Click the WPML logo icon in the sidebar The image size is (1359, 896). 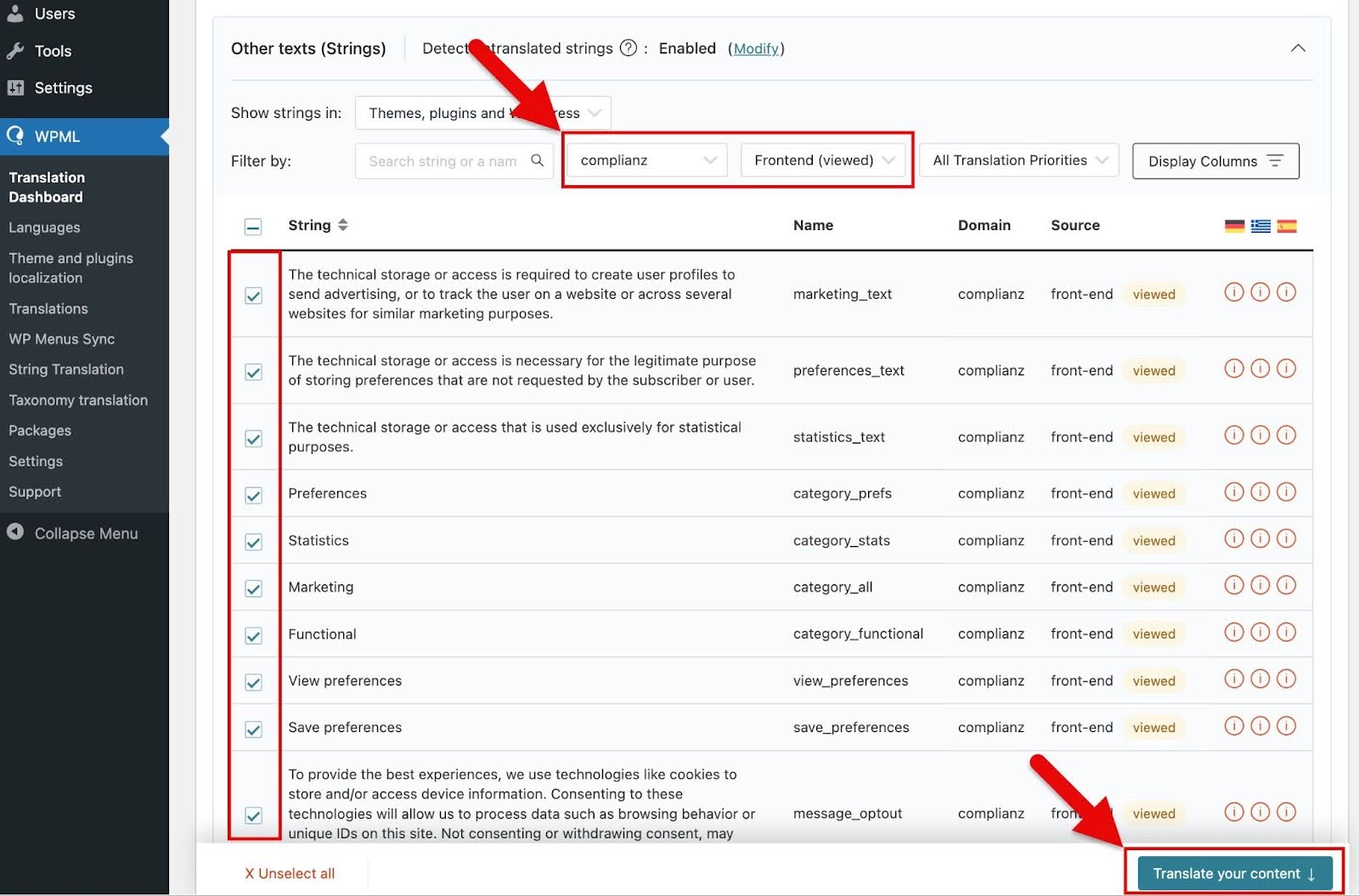[x=15, y=136]
